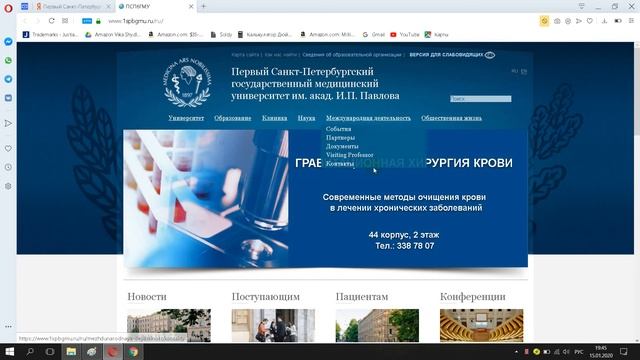Open the Trademarks Justia bookmark
This screenshot has width=640, height=360.
coord(50,35)
